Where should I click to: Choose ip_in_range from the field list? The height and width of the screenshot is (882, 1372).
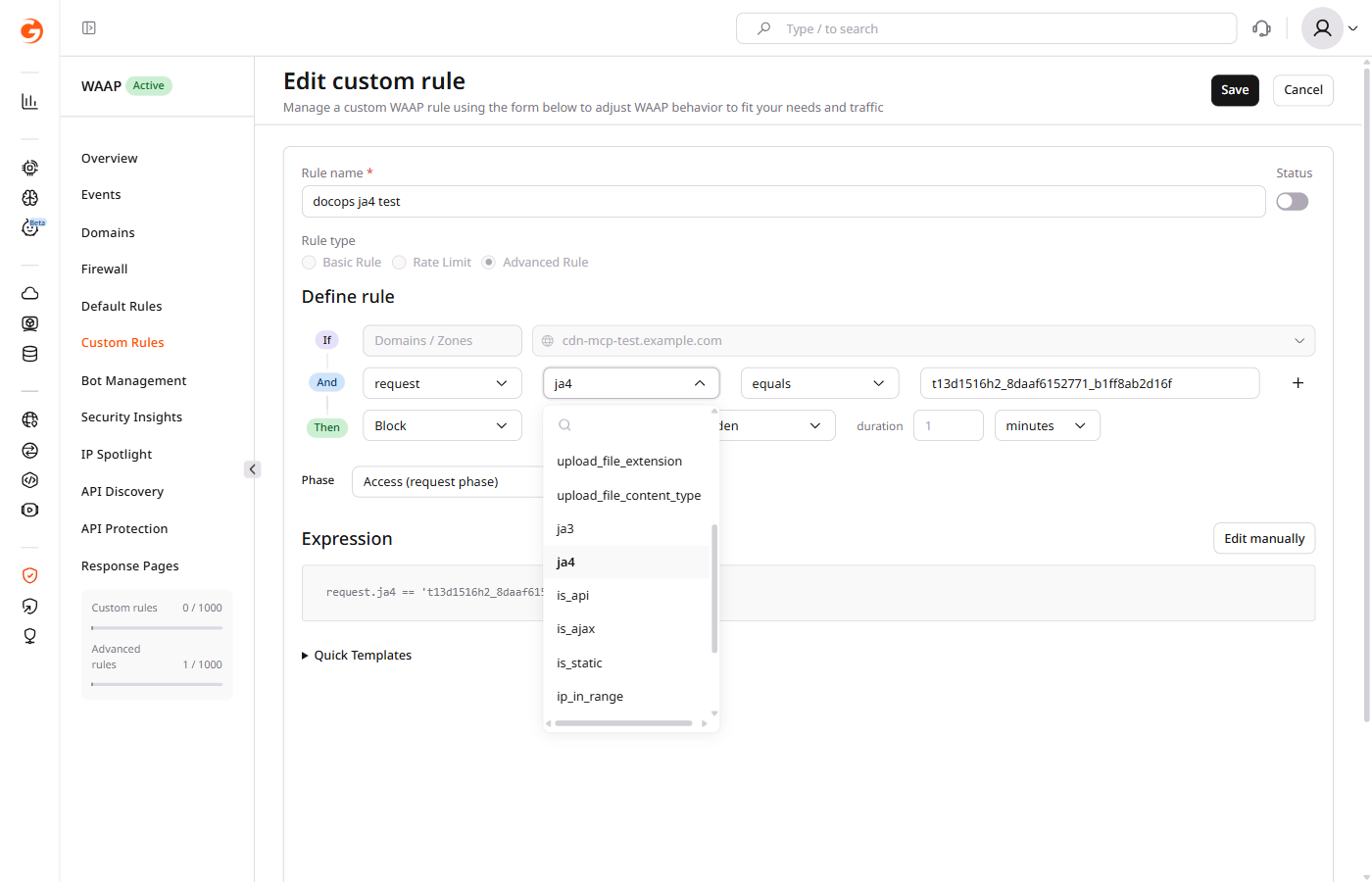click(626, 696)
